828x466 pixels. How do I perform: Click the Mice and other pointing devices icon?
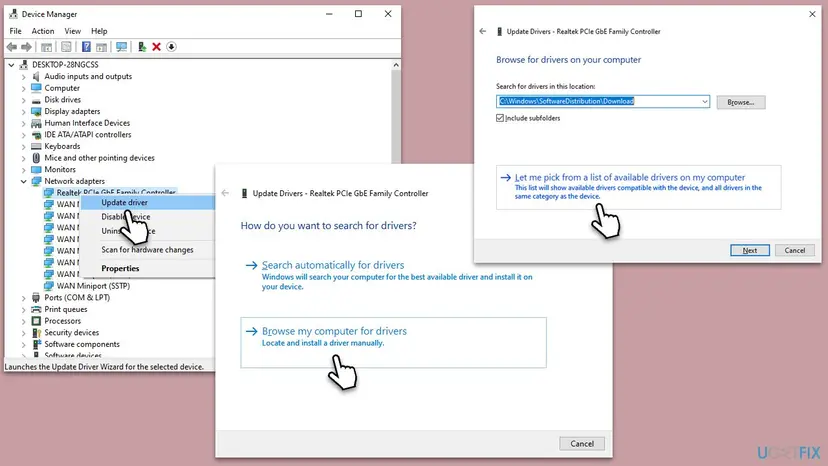pyautogui.click(x=36, y=158)
